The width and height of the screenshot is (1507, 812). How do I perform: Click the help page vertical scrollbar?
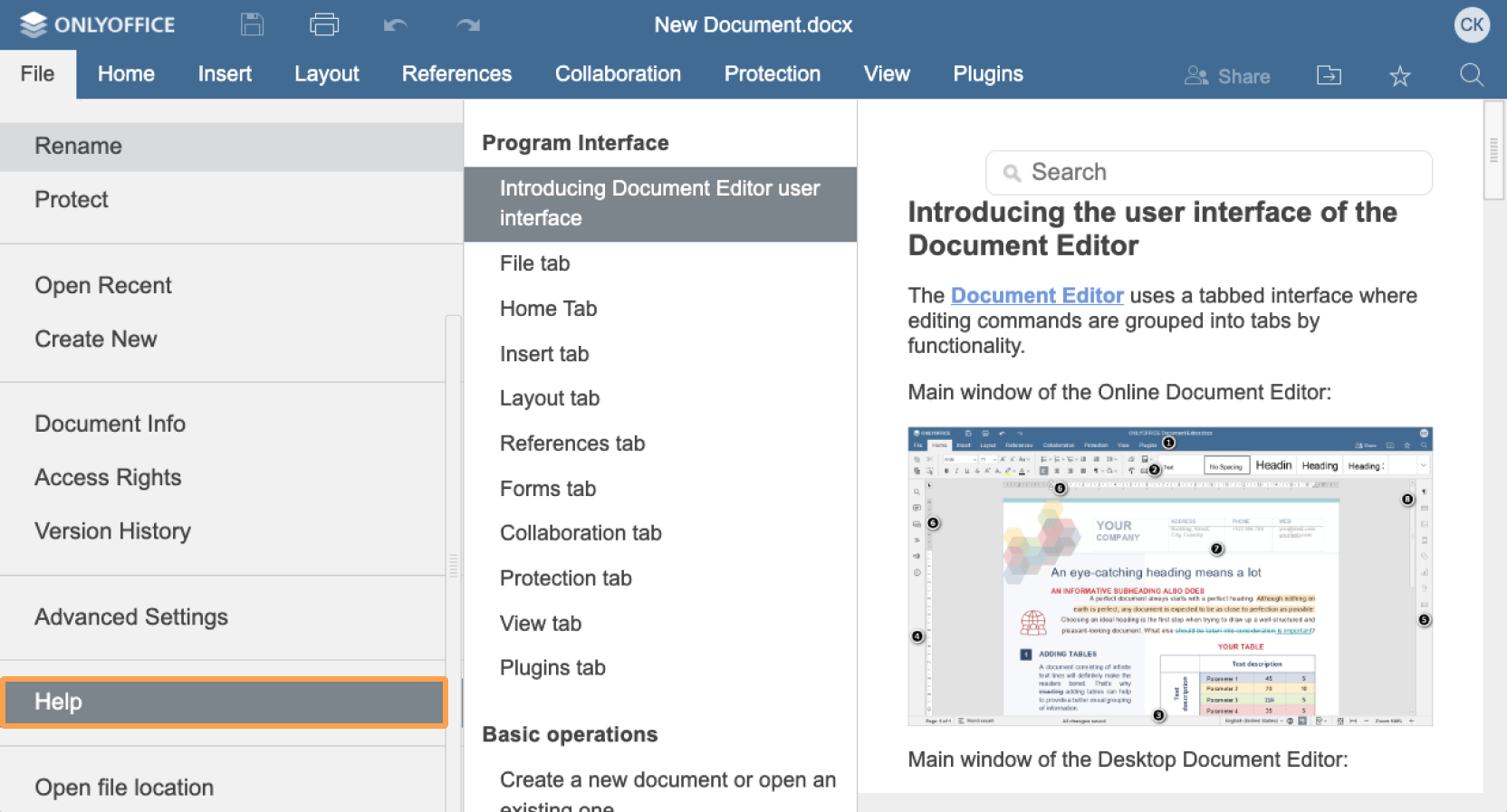coord(1493,150)
